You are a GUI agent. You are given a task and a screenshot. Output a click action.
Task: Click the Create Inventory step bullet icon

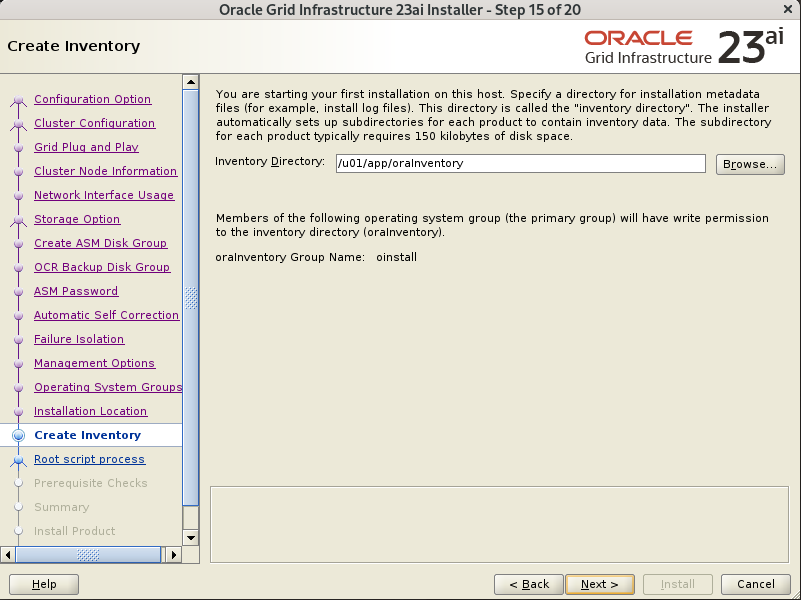tap(18, 435)
